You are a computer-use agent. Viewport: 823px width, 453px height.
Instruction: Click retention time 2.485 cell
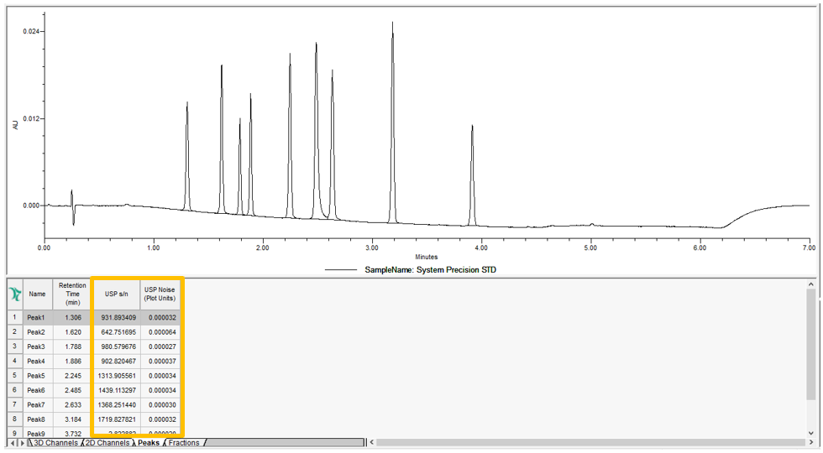point(71,390)
